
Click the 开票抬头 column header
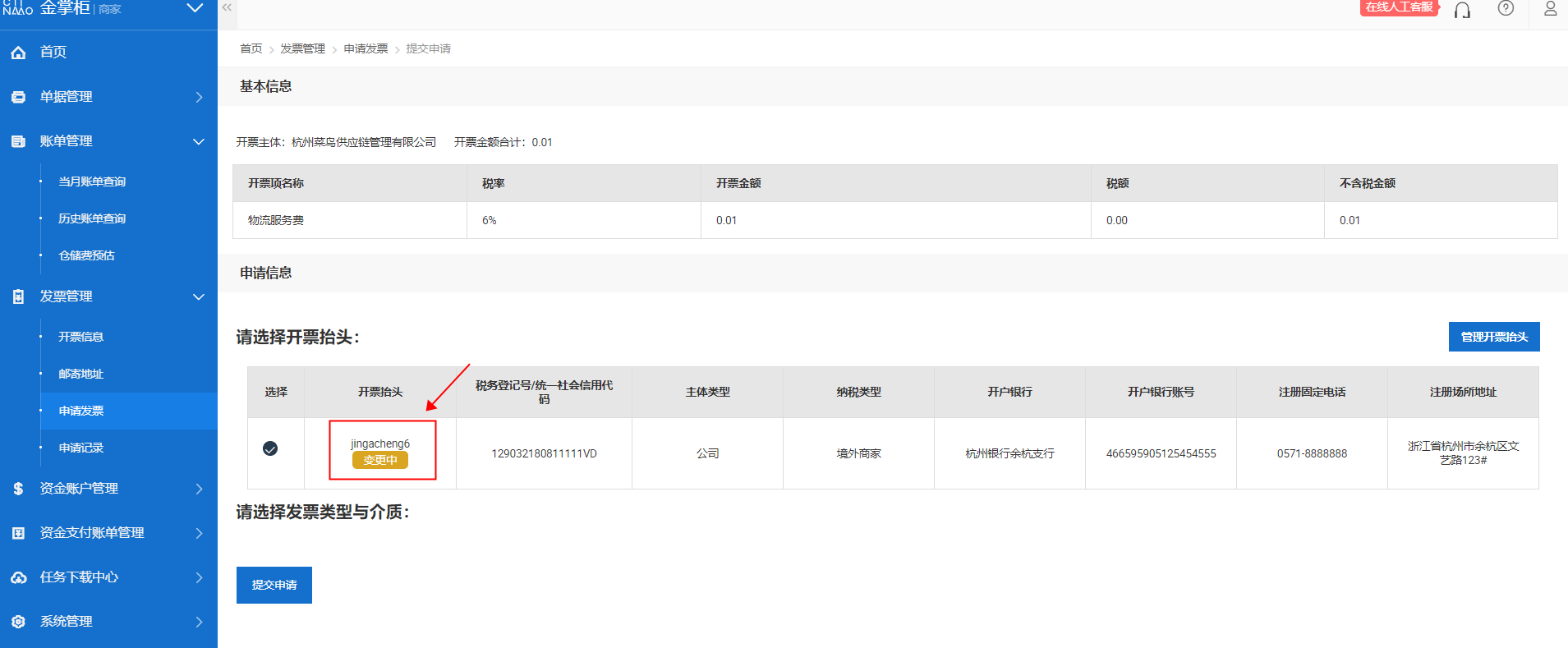(x=380, y=392)
